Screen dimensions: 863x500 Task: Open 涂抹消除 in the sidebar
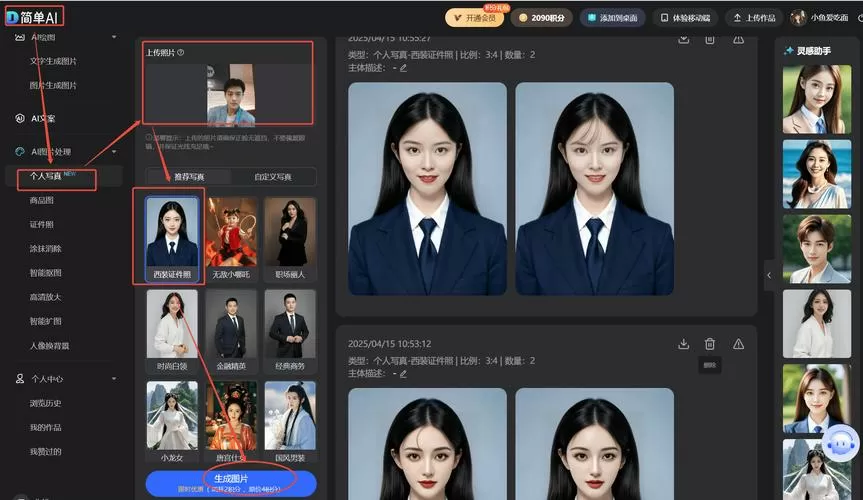(x=45, y=248)
